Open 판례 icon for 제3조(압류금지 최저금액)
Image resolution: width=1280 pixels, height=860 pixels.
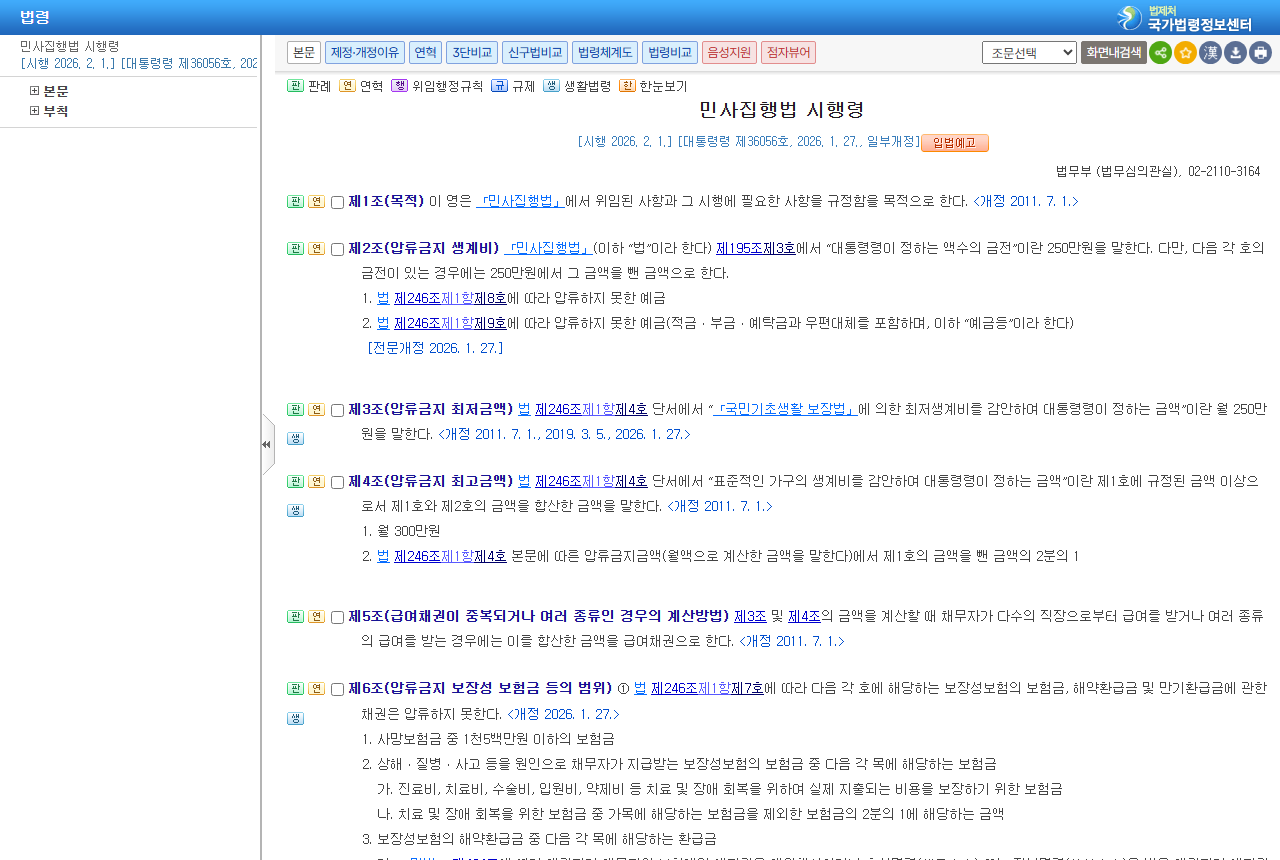point(295,409)
